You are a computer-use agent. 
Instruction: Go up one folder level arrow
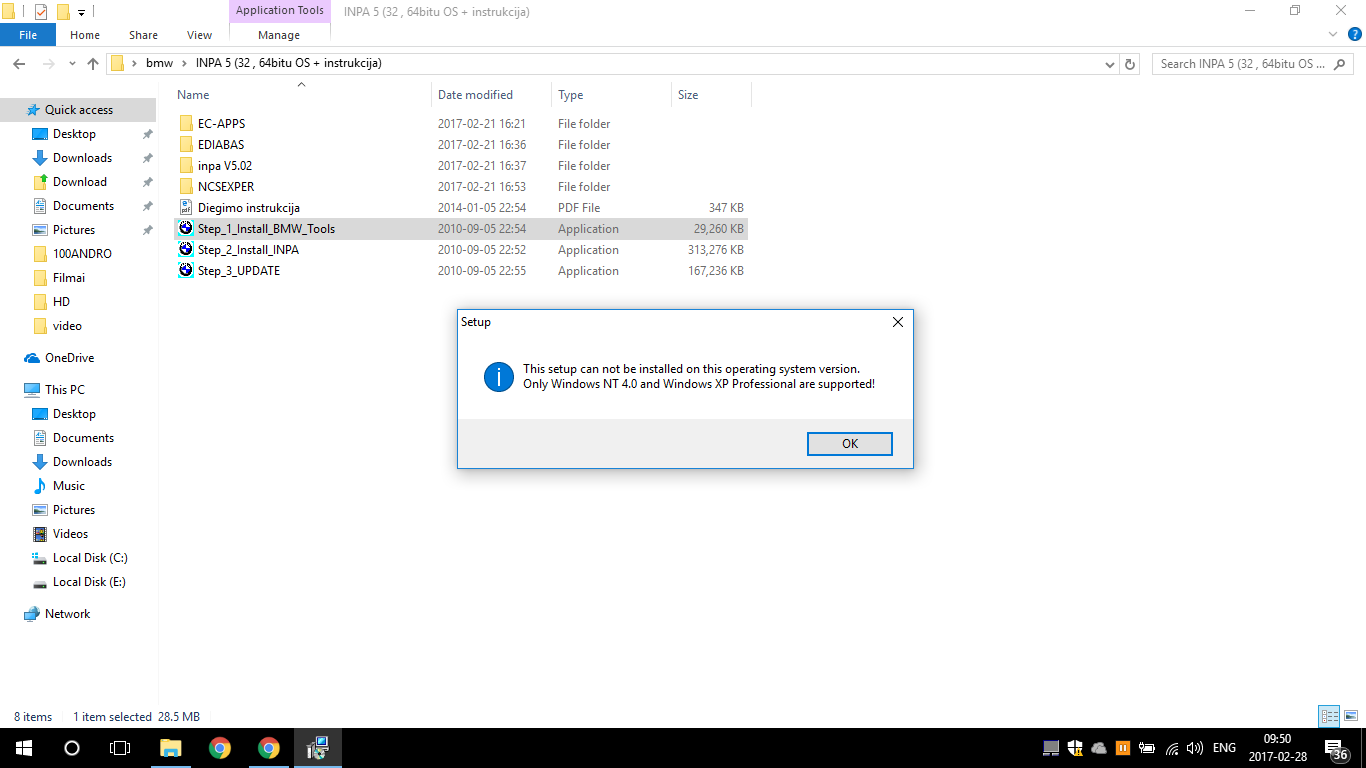[93, 64]
